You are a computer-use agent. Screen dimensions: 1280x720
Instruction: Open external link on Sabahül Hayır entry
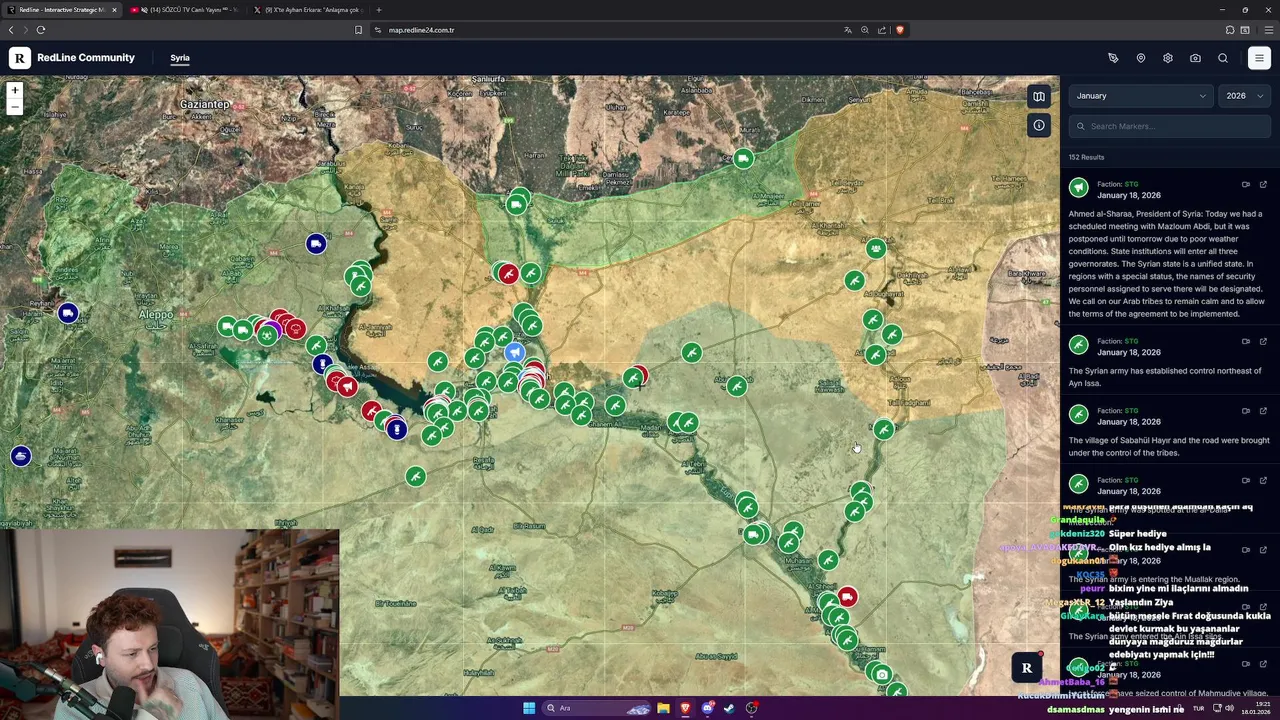point(1263,410)
